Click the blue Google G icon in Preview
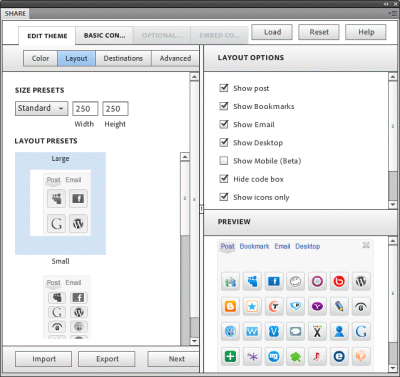 361,331
